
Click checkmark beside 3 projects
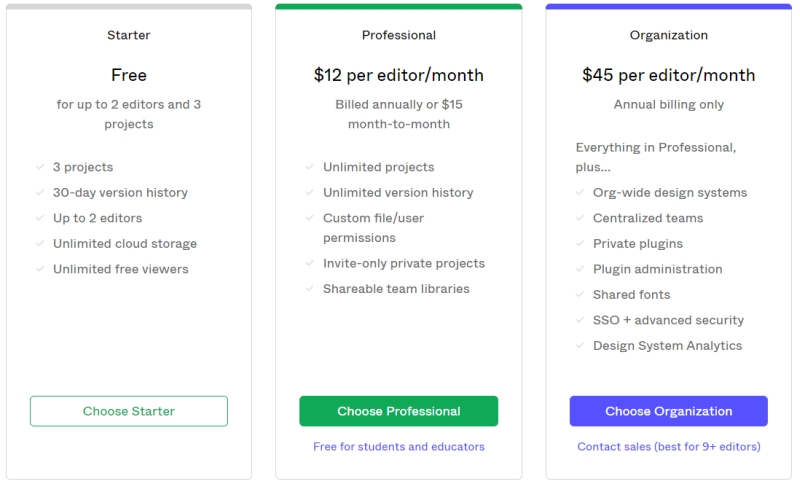click(x=40, y=167)
